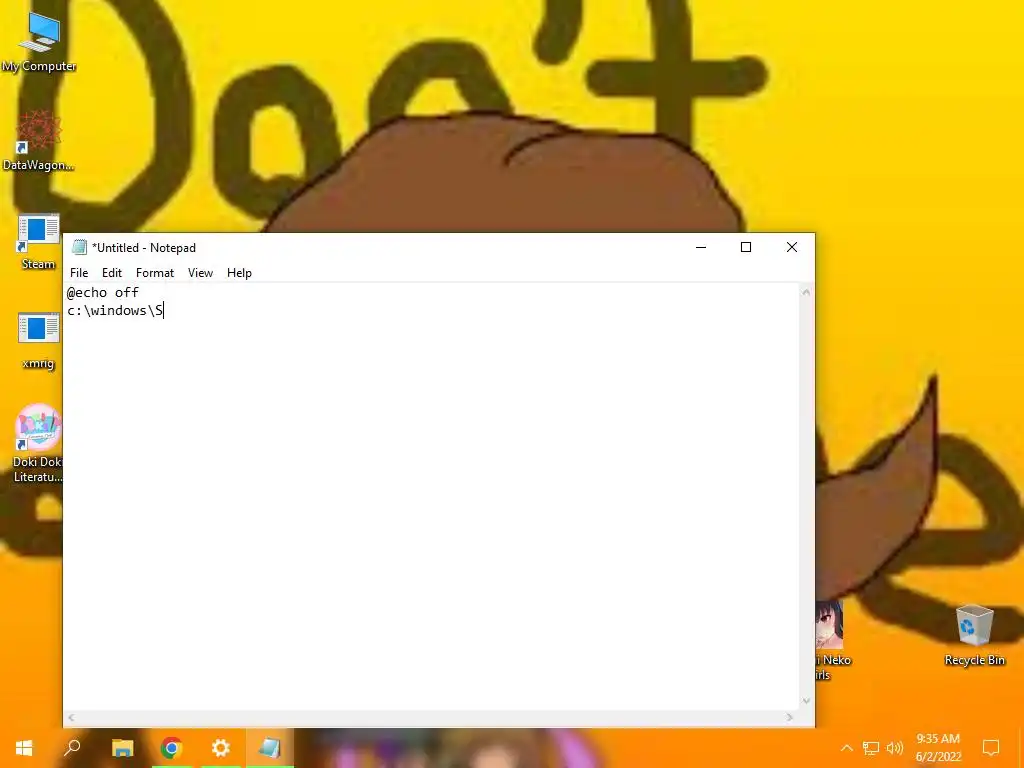Screen dimensions: 1024x768
Task: Open Settings gear in taskbar
Action: [220, 748]
